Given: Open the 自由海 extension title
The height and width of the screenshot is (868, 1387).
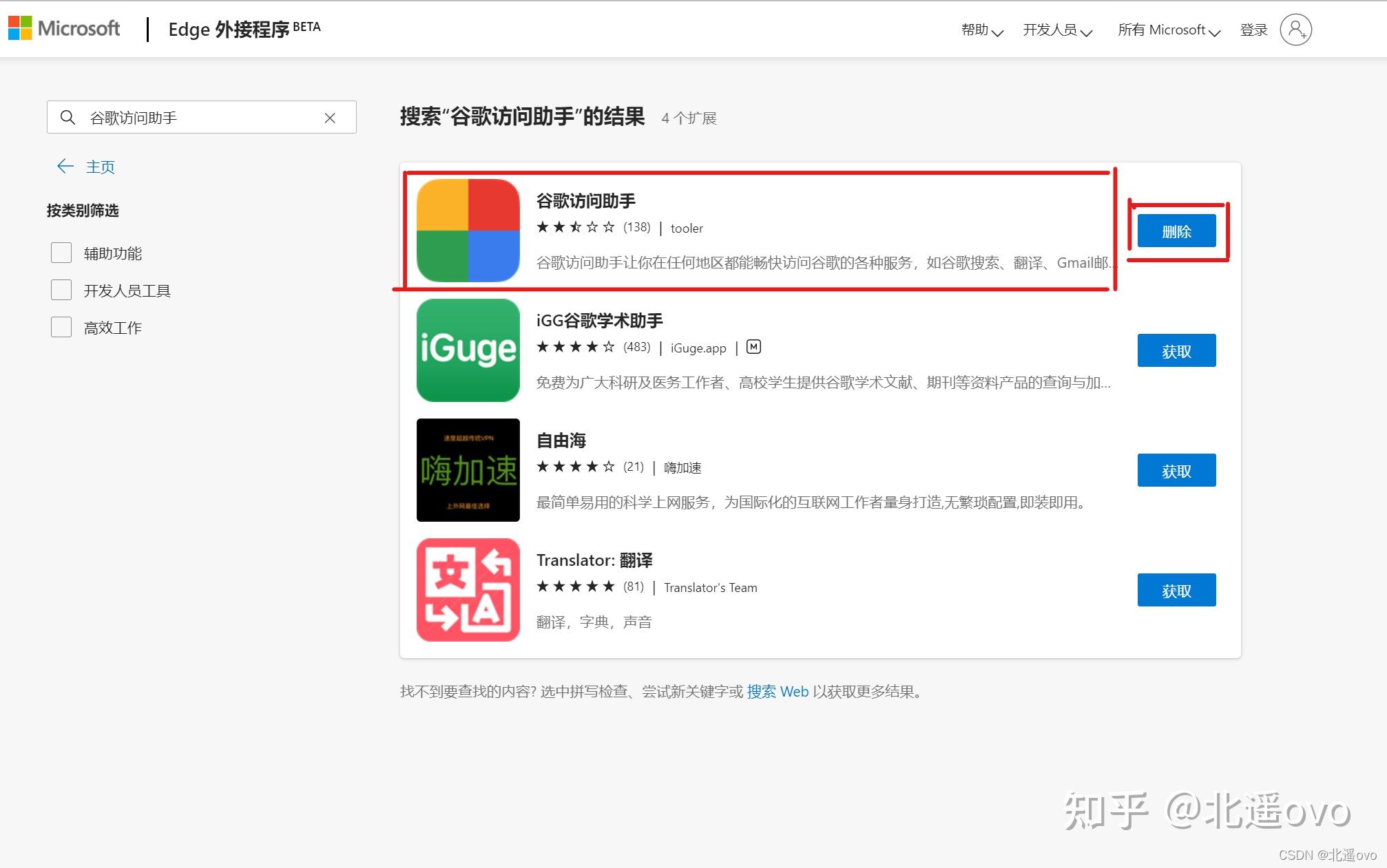Looking at the screenshot, I should pyautogui.click(x=561, y=441).
